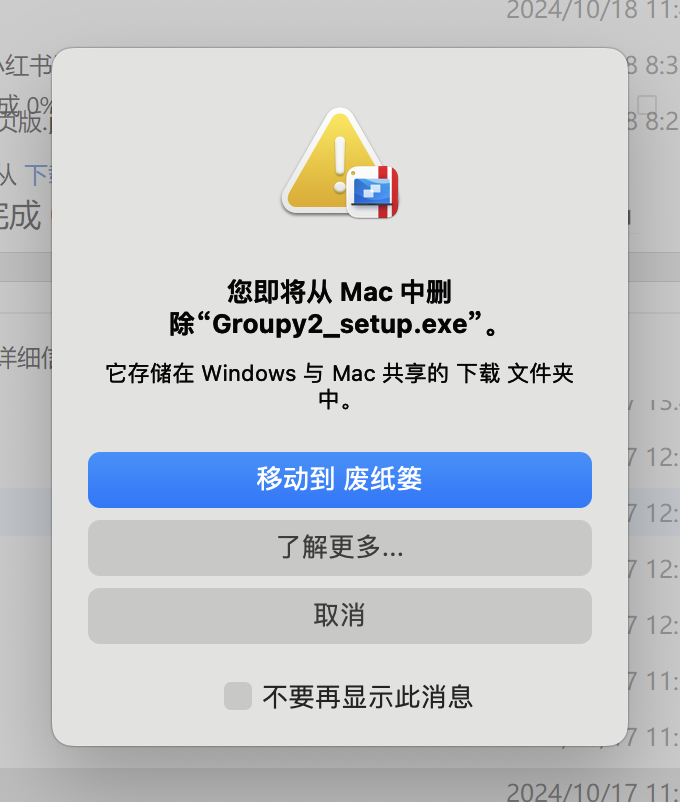Toggle the faint square checkbox behind dialog

pos(647,104)
